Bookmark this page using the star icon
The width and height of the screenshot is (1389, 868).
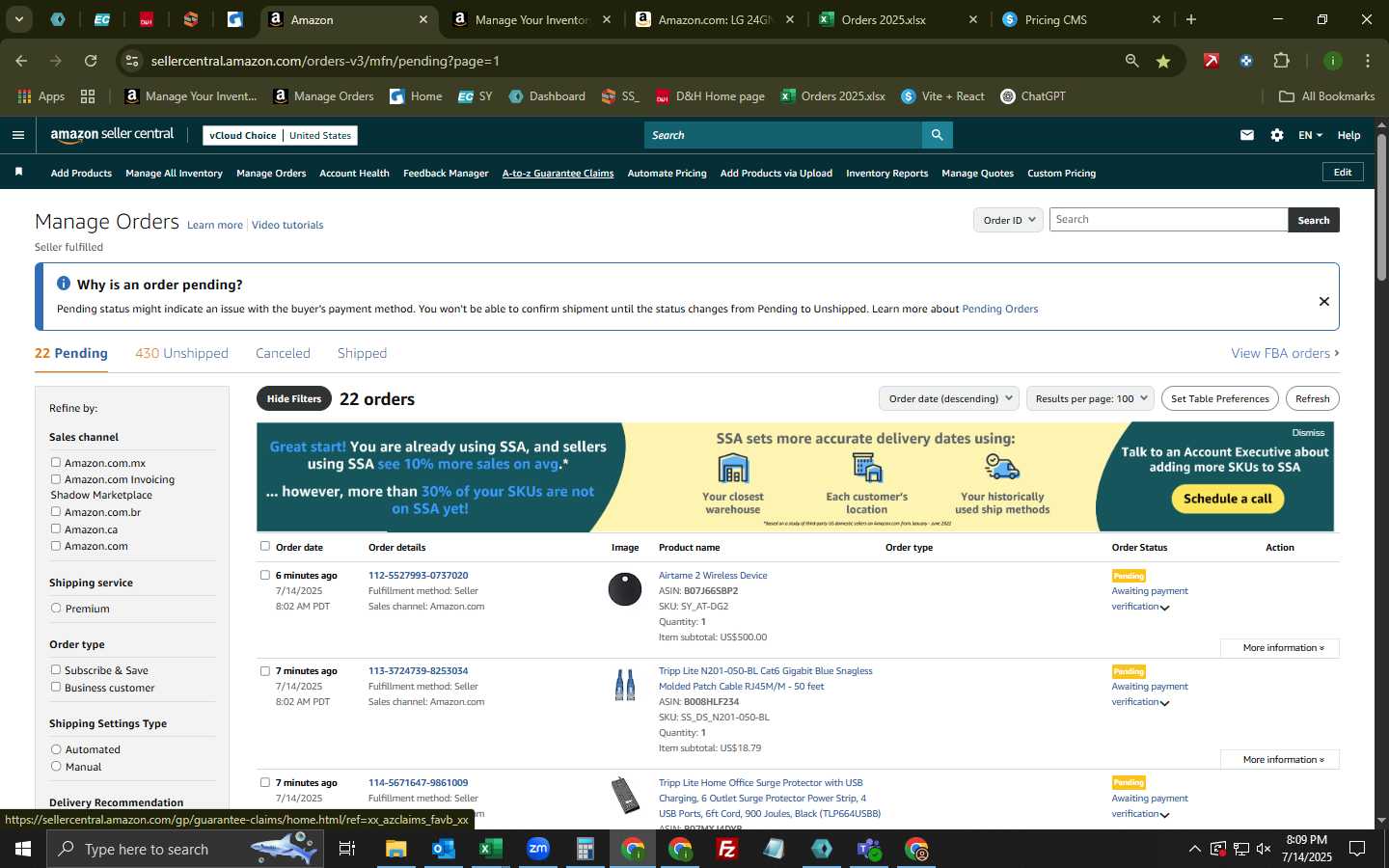[1163, 61]
